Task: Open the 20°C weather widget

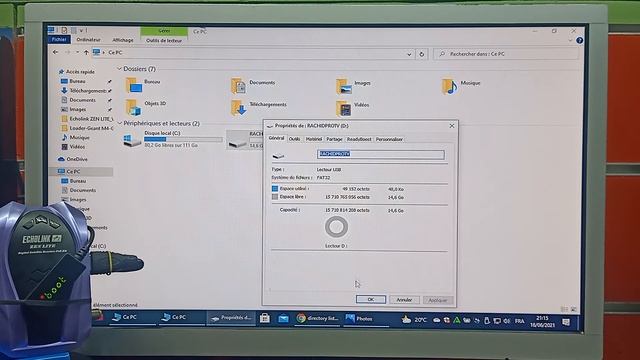Action: pos(414,320)
